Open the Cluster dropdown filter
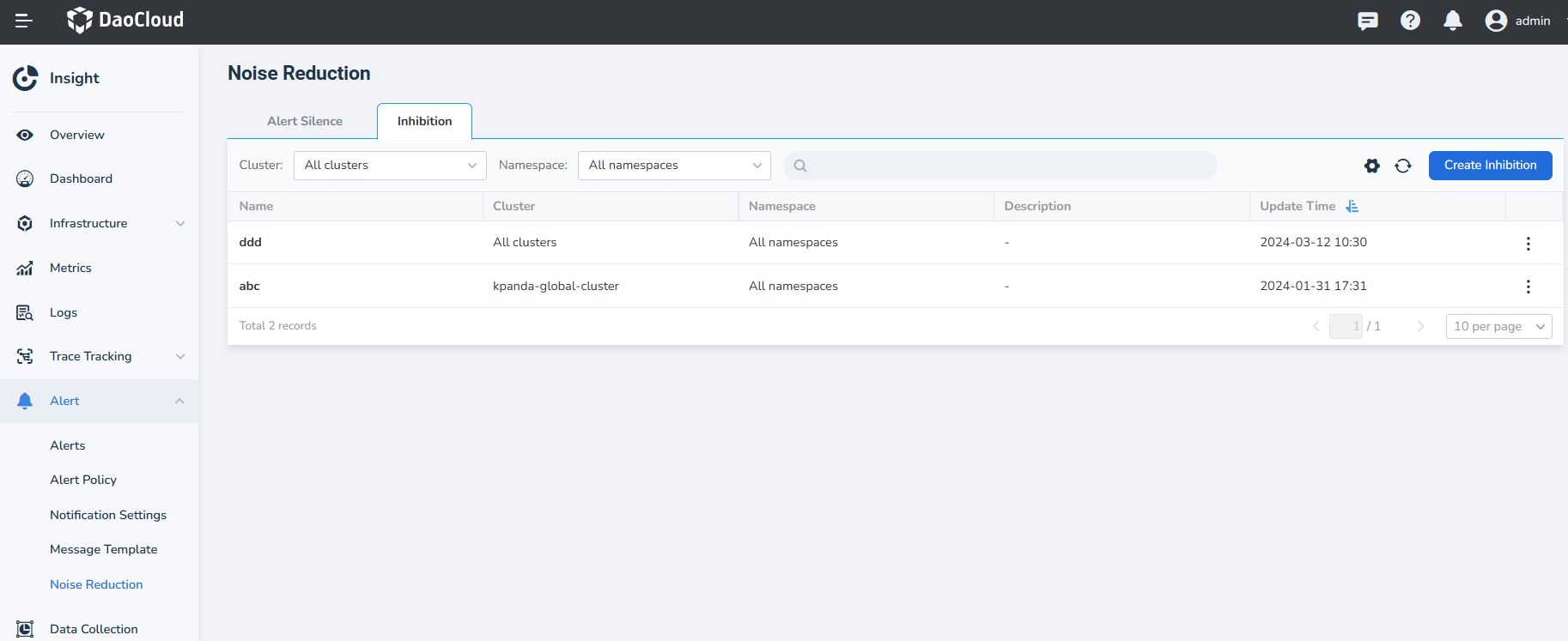1568x641 pixels. pos(390,166)
